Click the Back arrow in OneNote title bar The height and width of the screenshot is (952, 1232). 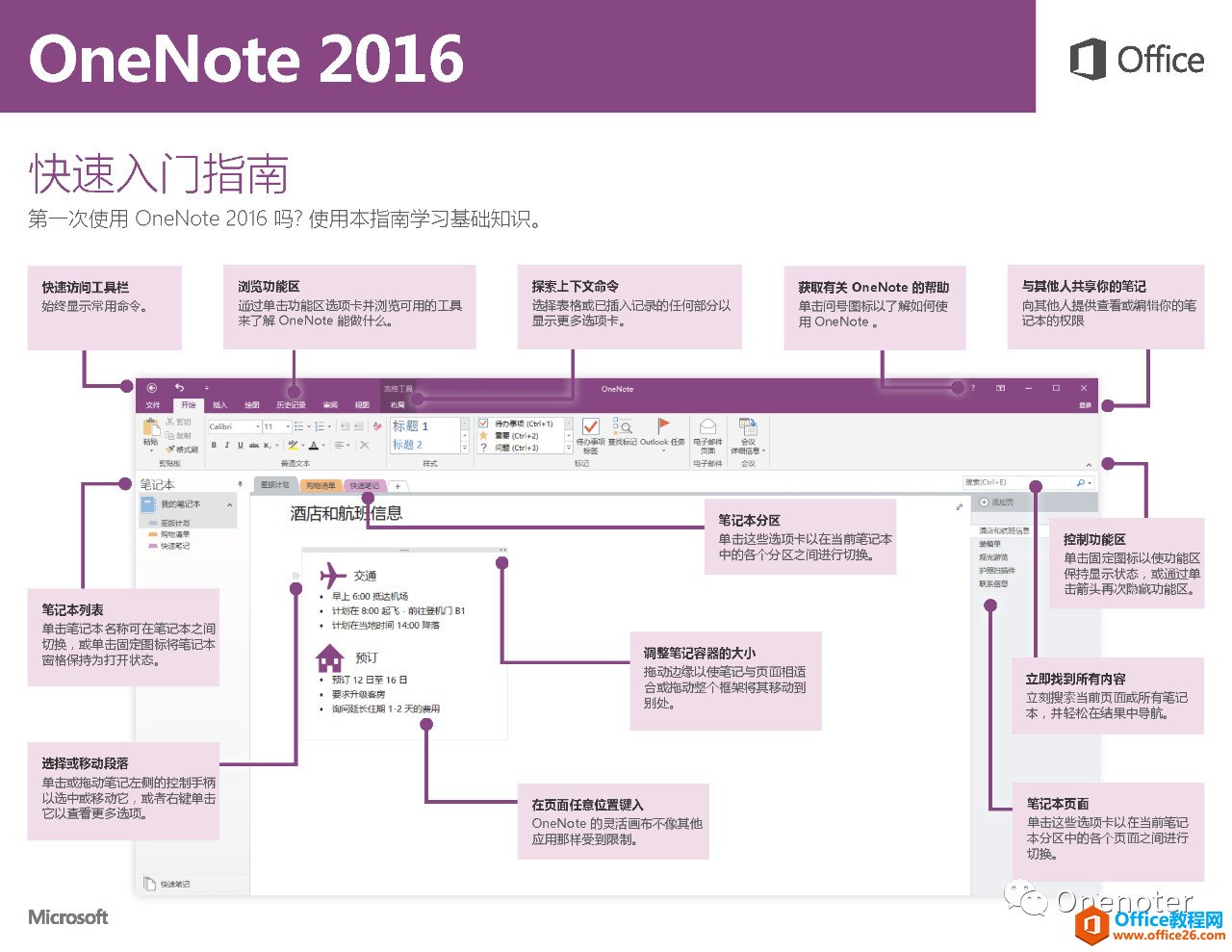152,388
